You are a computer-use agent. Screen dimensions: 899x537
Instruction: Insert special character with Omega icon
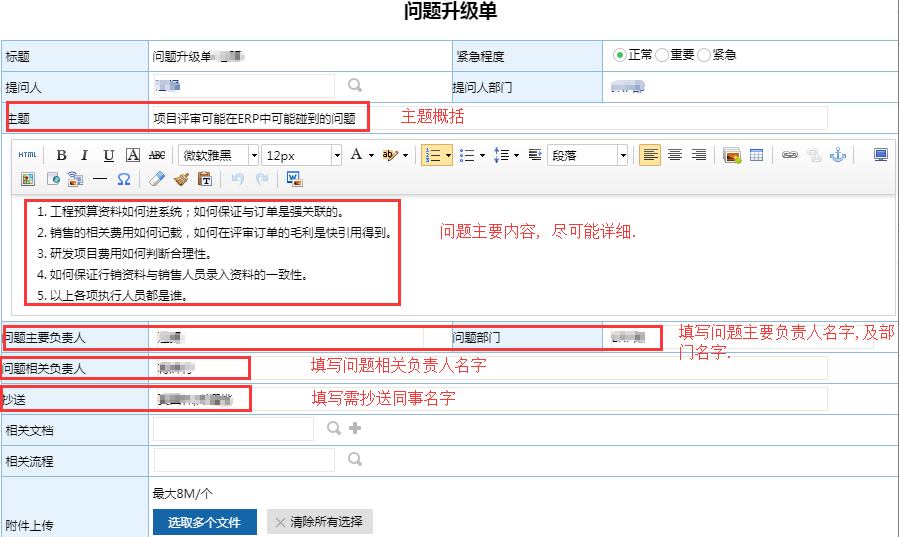(124, 180)
